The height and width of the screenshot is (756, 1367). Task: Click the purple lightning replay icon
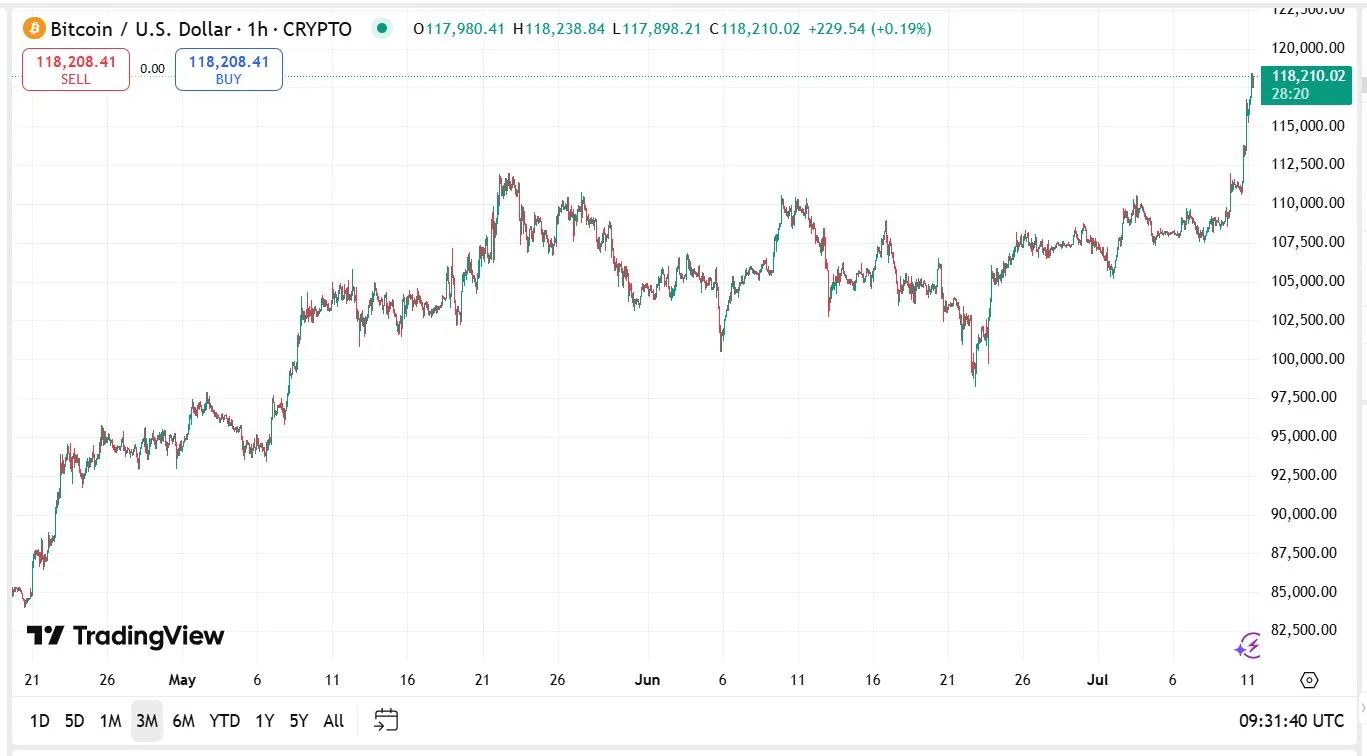click(x=1247, y=646)
